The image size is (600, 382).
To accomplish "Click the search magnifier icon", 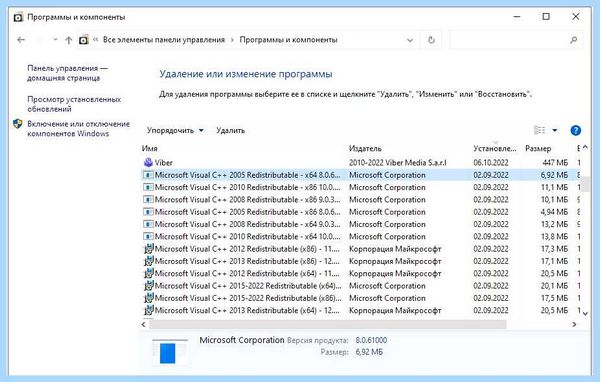I will 573,40.
